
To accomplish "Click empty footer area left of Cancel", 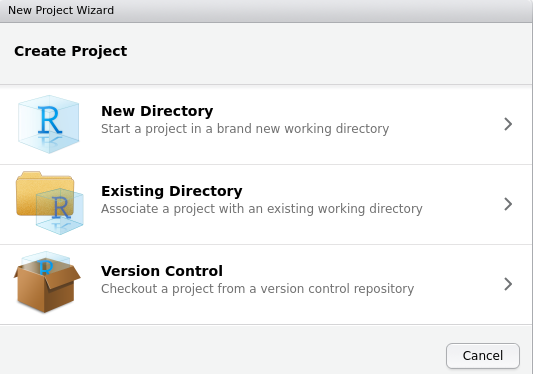I will pos(221,350).
